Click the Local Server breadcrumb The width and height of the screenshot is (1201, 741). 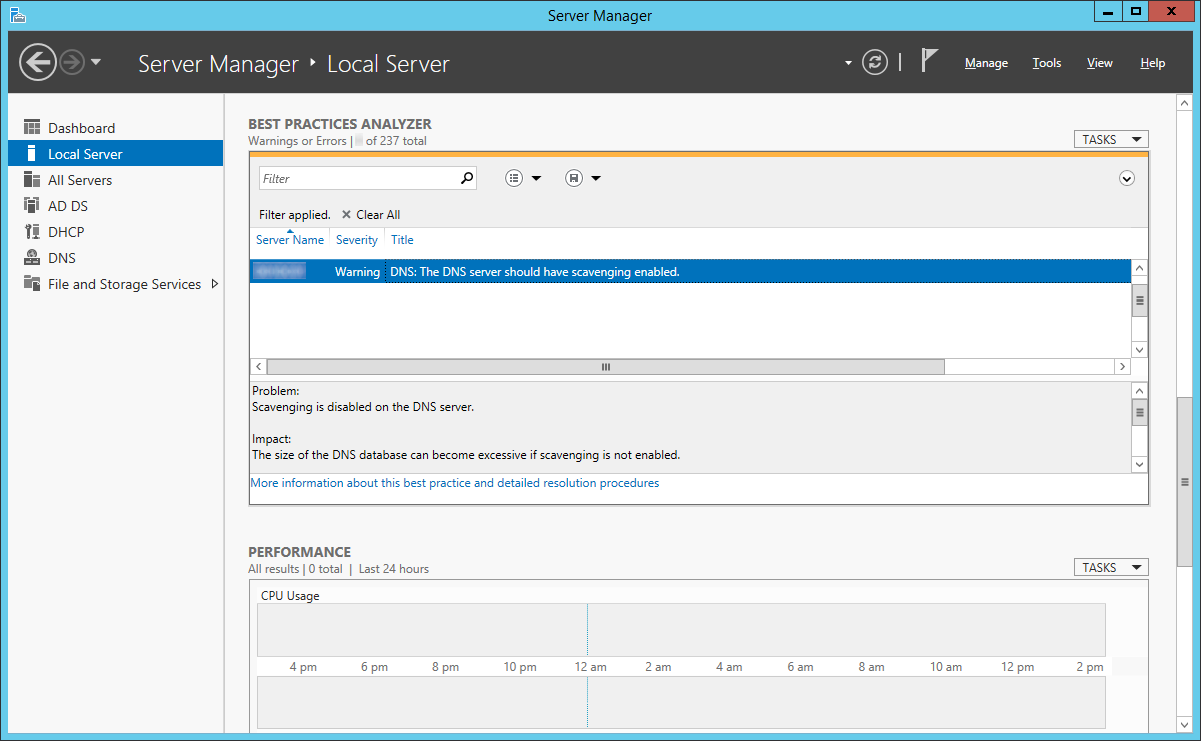(x=388, y=64)
